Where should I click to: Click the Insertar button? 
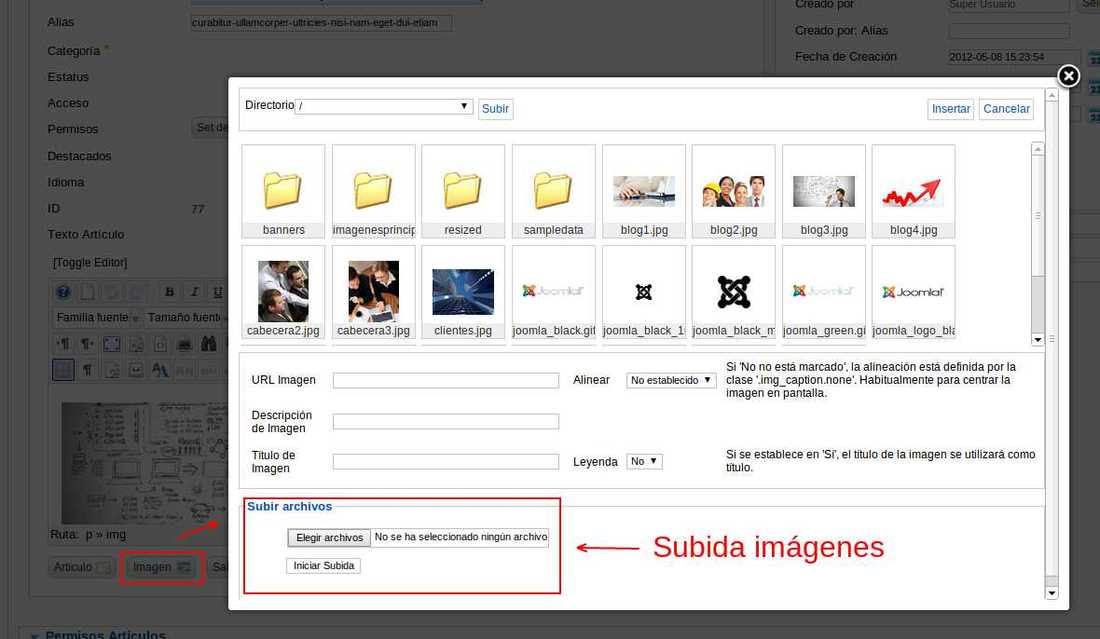pyautogui.click(x=951, y=109)
